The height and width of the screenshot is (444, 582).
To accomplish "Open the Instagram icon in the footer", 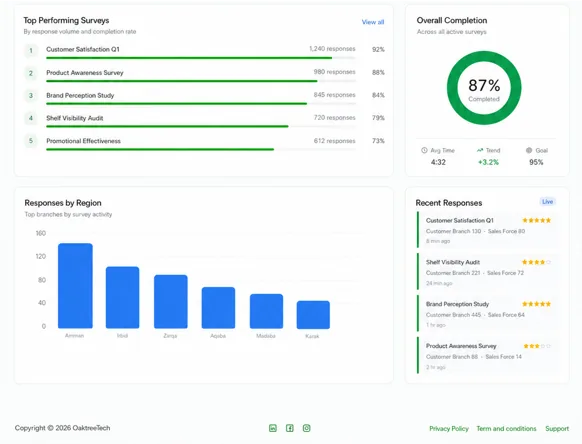I will (306, 428).
